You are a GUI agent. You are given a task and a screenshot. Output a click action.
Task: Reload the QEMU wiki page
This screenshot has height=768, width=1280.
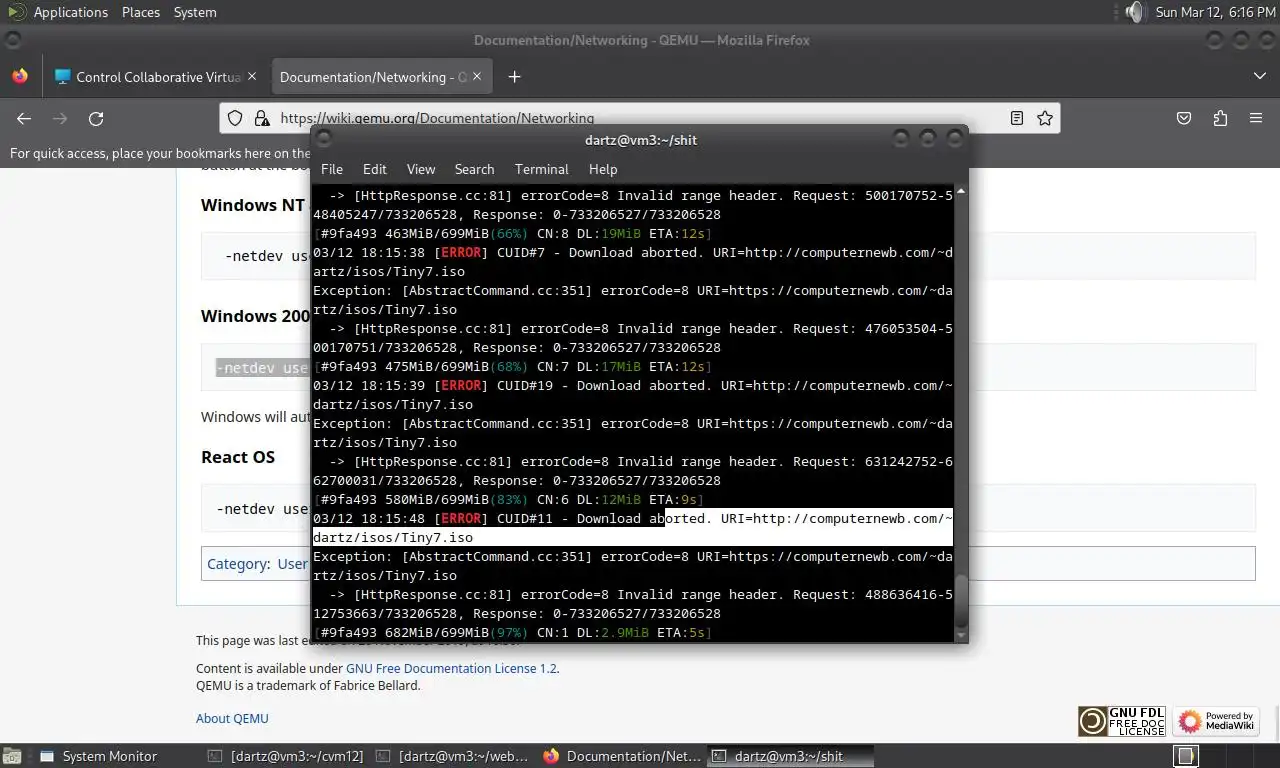pyautogui.click(x=96, y=118)
